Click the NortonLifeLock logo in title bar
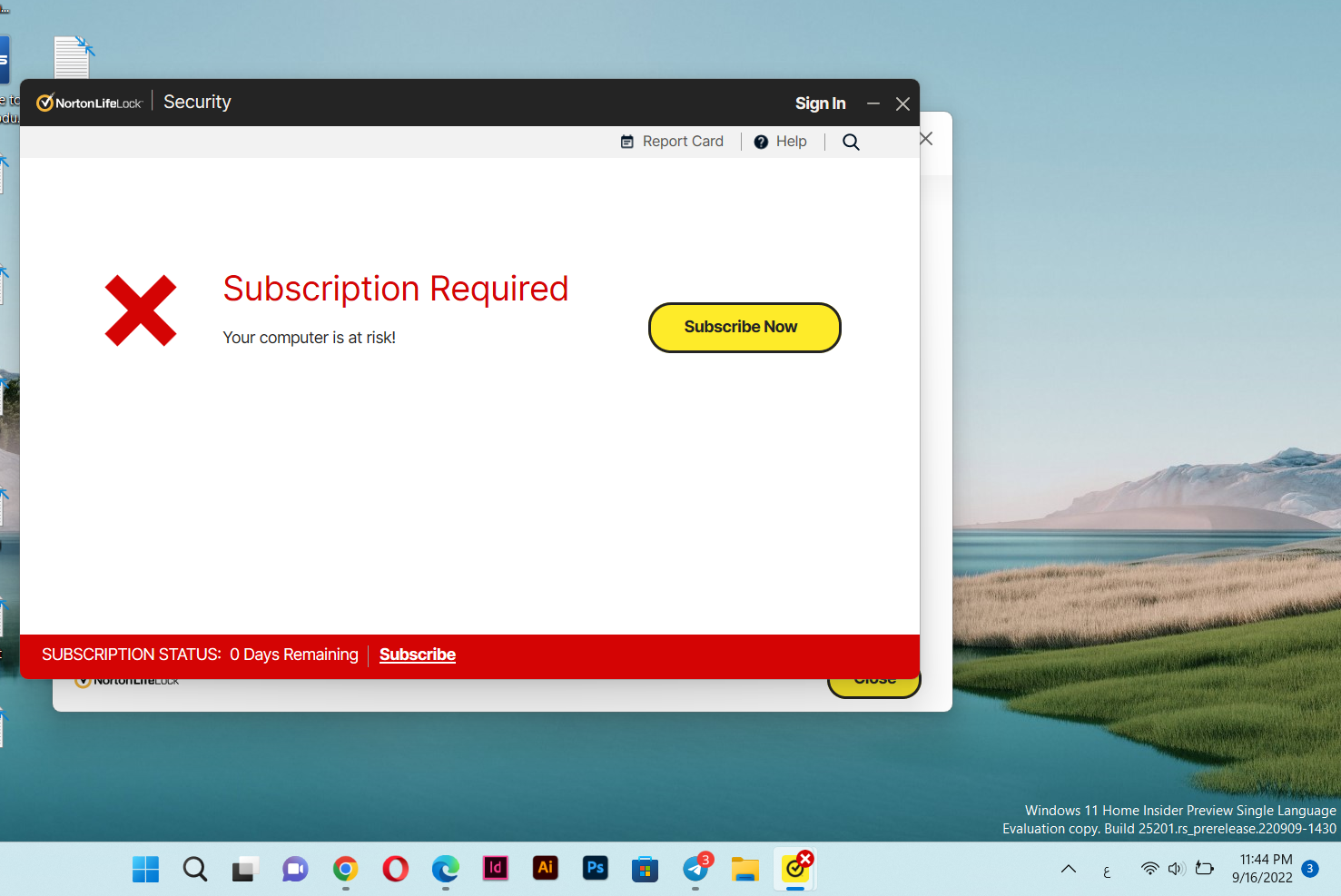The image size is (1341, 896). (89, 103)
